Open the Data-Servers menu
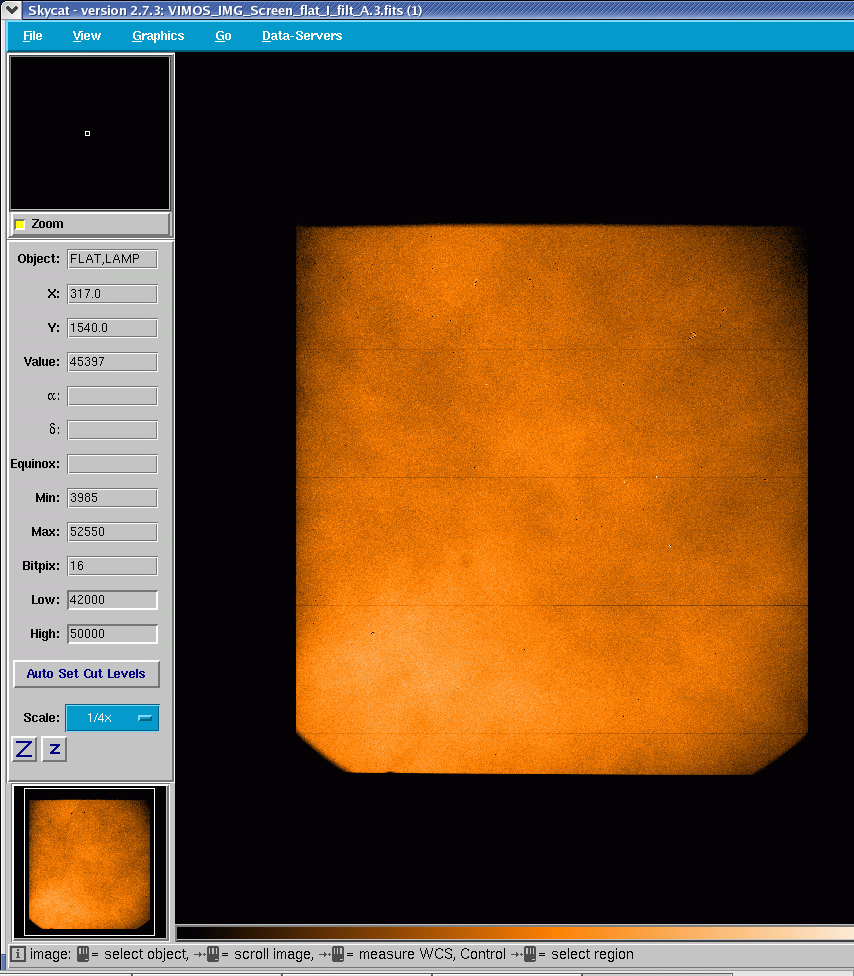The height and width of the screenshot is (976, 854). [x=302, y=36]
